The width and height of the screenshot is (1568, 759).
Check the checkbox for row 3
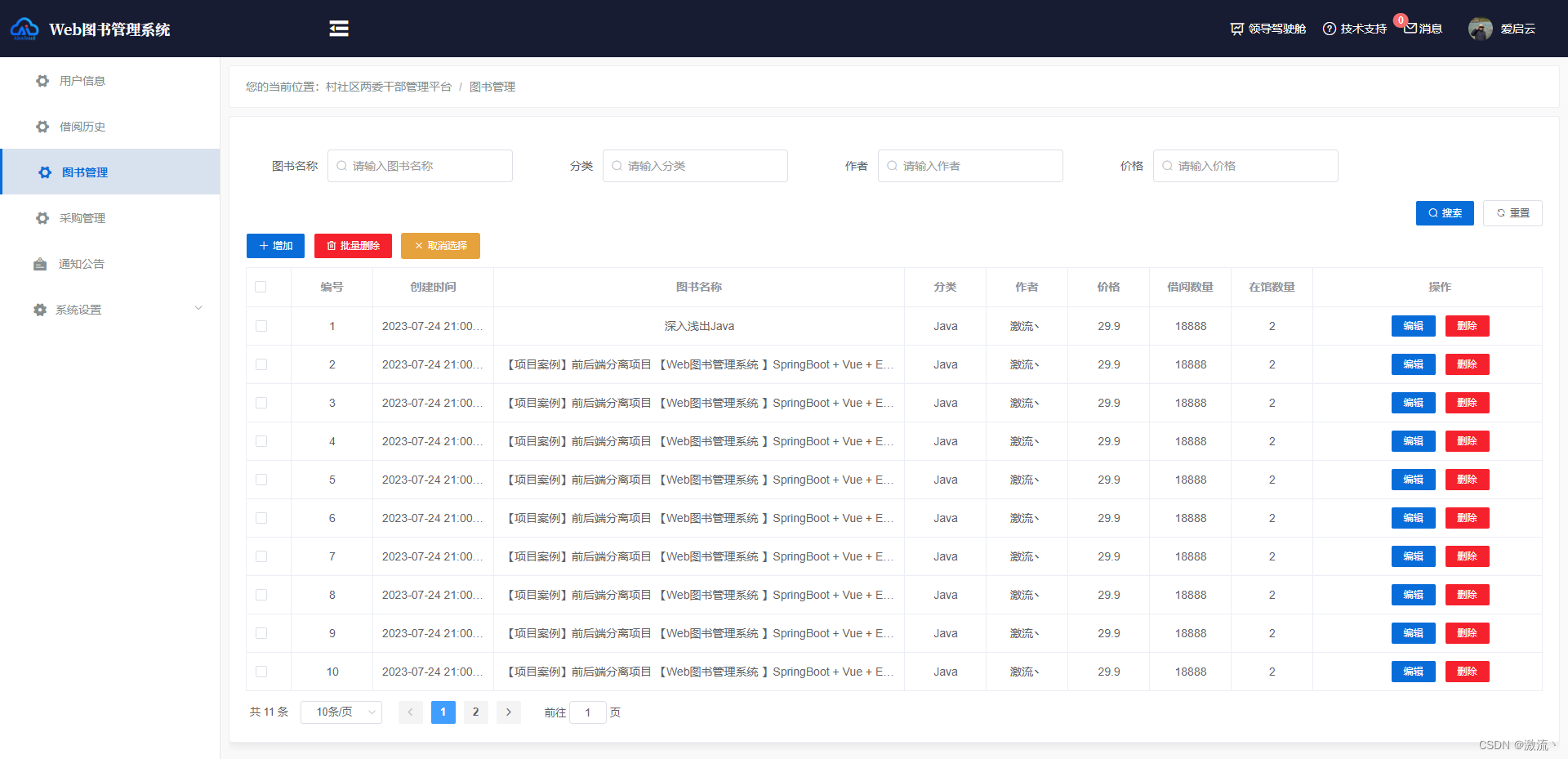261,403
